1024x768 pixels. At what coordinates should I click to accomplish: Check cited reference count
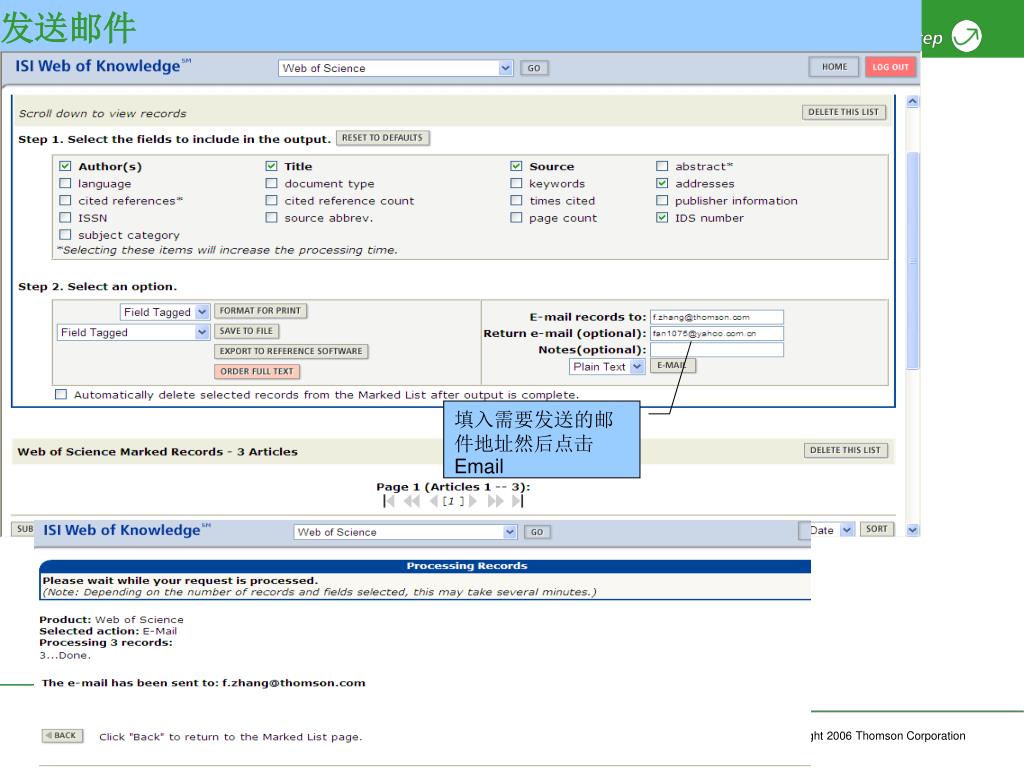[272, 200]
